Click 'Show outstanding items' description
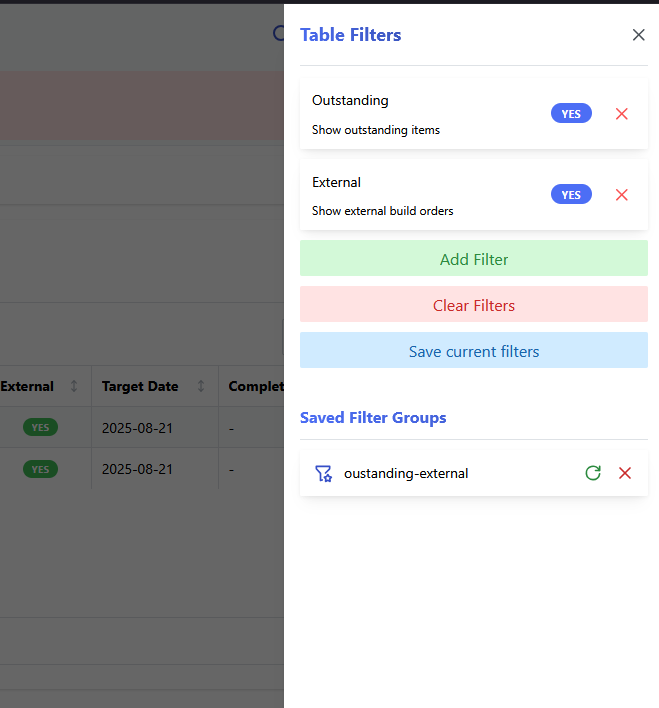Viewport: 659px width, 708px height. [x=376, y=130]
